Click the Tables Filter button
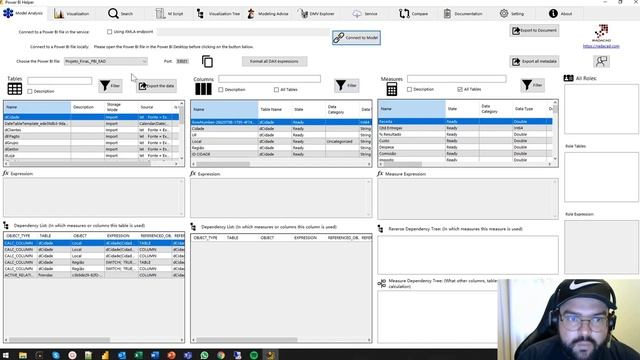Viewport: 640px width, 360px height. 110,86
